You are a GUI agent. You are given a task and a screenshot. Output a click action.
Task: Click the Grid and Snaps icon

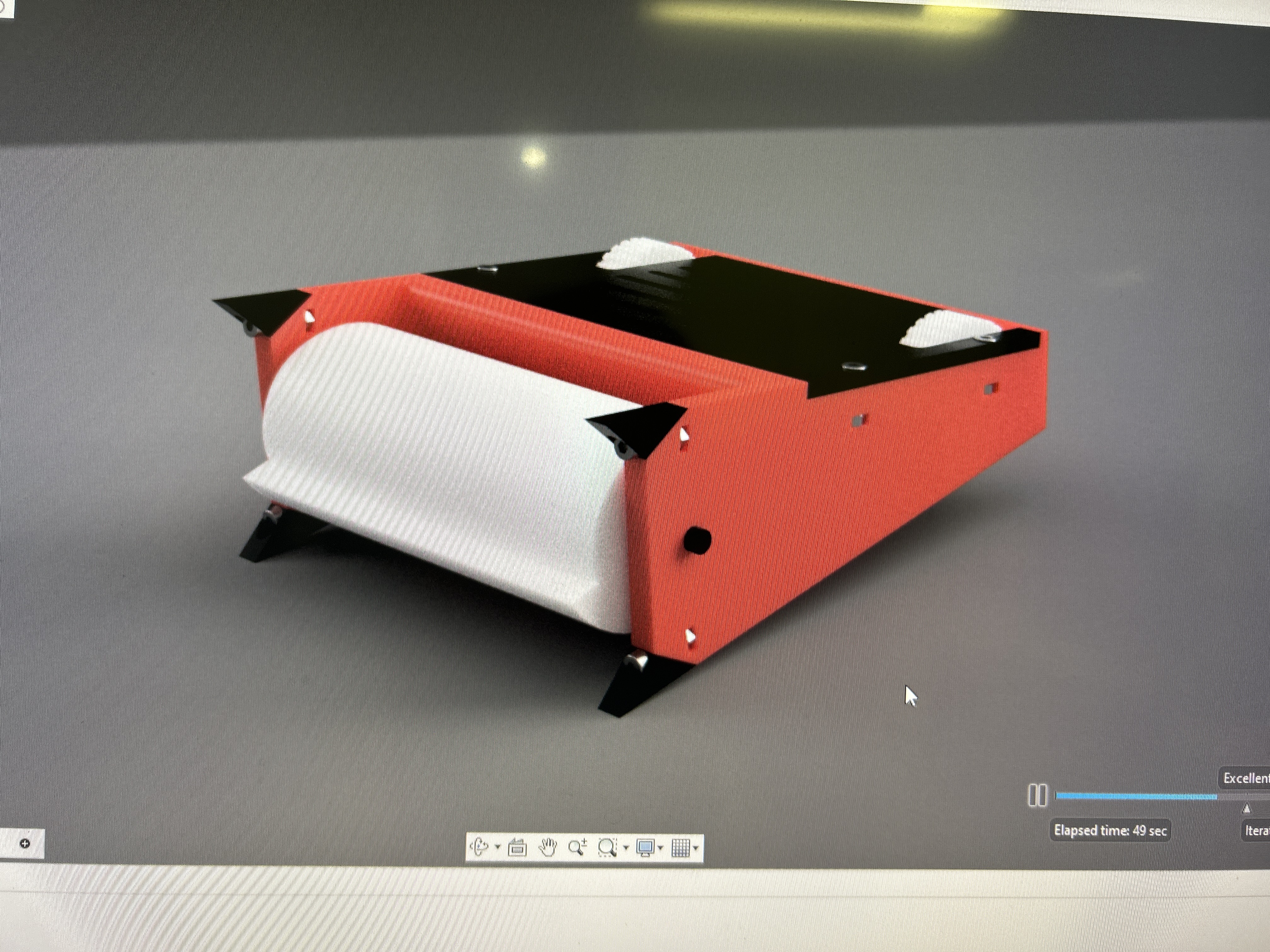pyautogui.click(x=680, y=847)
